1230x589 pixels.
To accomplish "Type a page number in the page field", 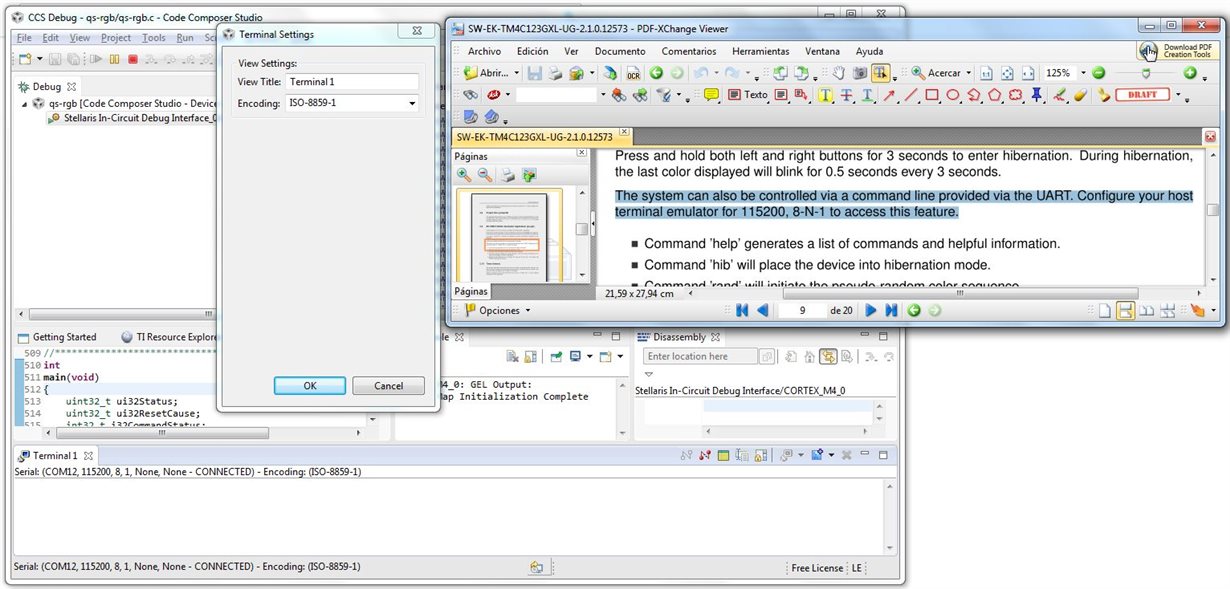I will [x=800, y=310].
